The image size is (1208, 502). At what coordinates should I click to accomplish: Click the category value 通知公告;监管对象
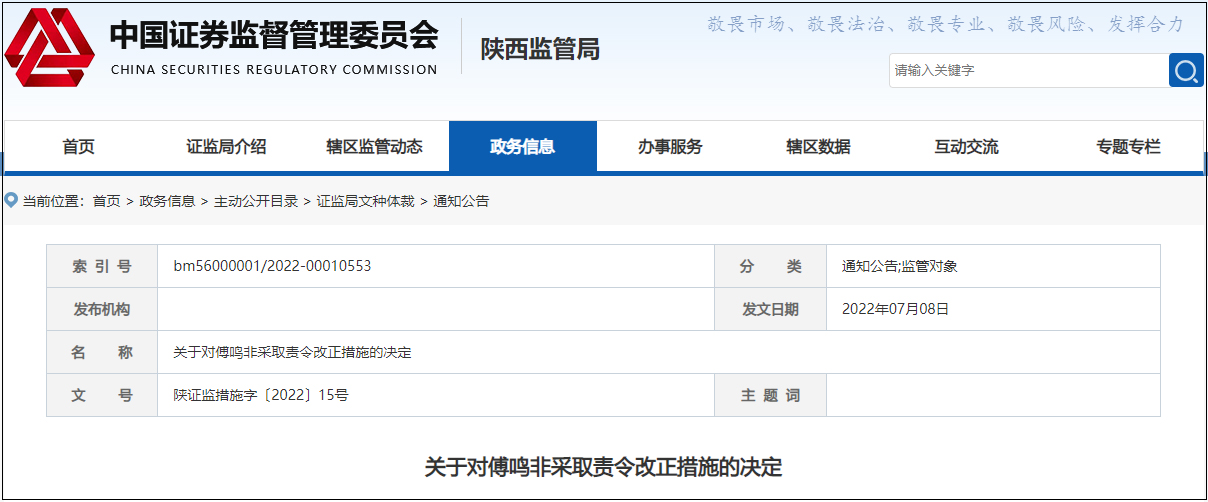[x=900, y=266]
